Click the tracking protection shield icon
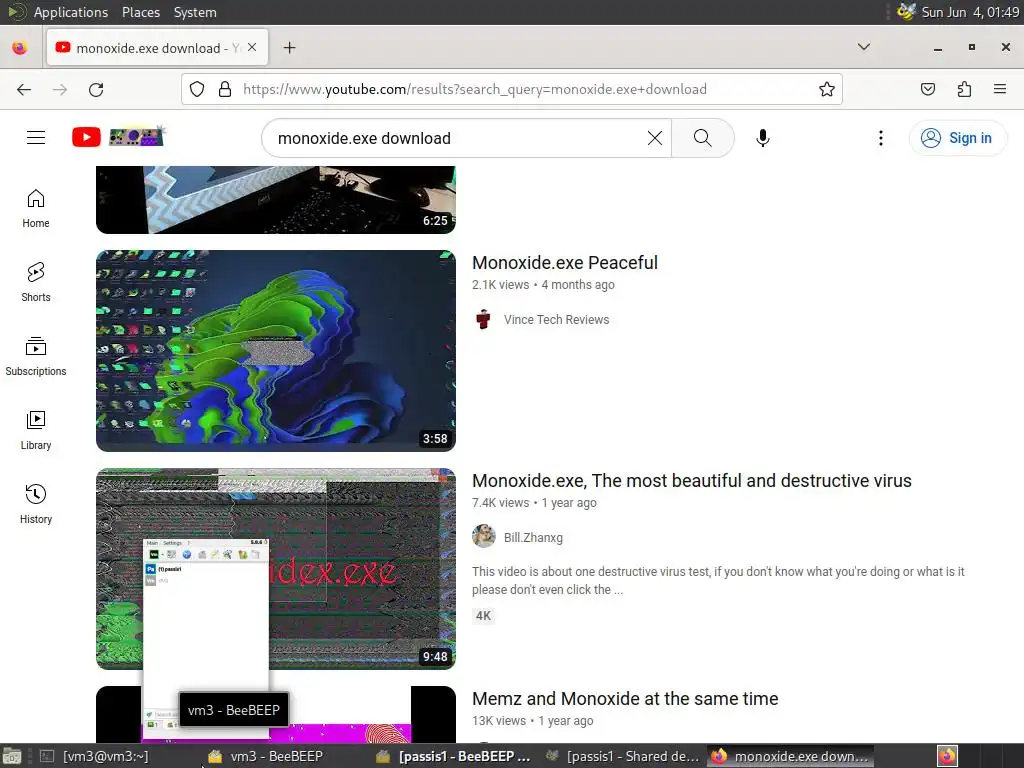This screenshot has height=768, width=1024. [197, 89]
